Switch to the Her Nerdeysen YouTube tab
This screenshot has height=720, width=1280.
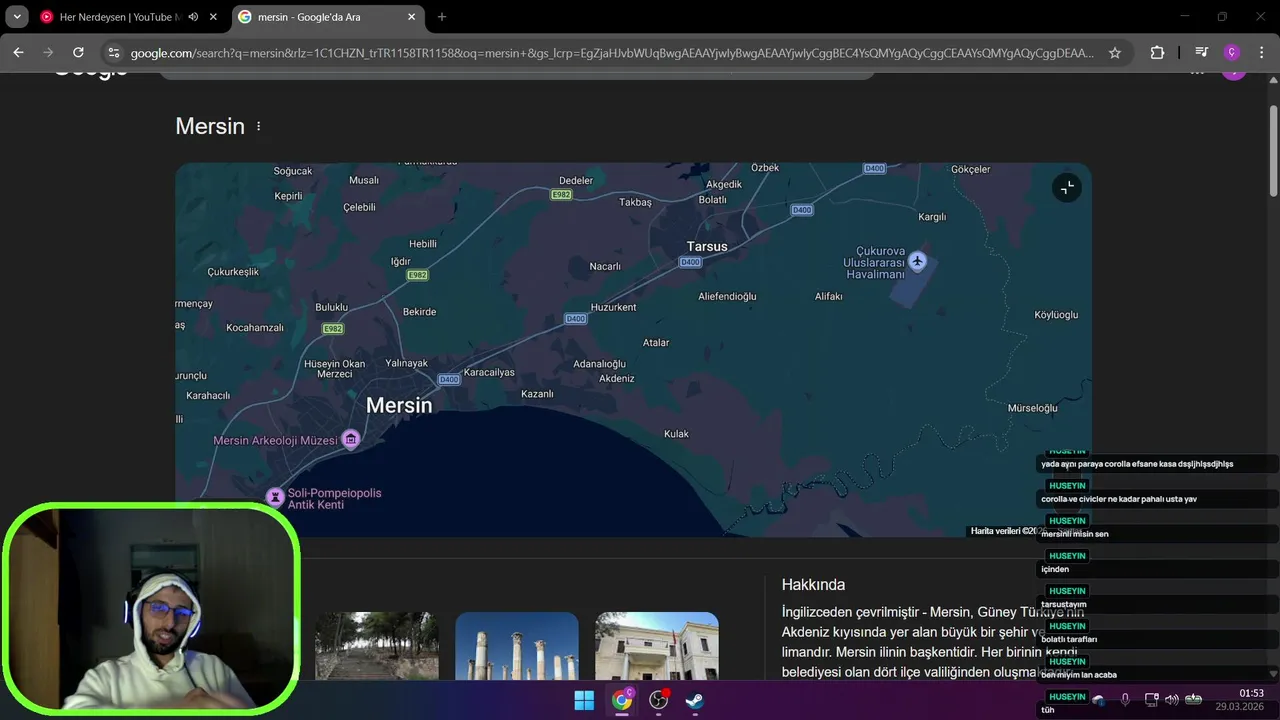tap(120, 17)
